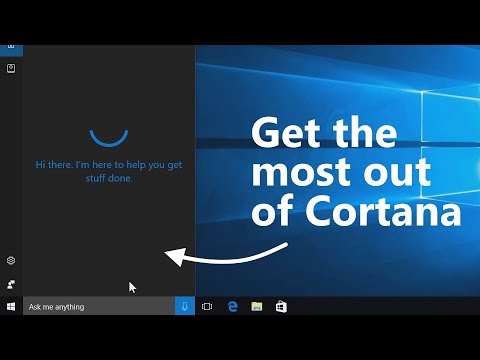The image size is (480, 360).
Task: Open Cortana feedback person icon
Action: click(11, 284)
